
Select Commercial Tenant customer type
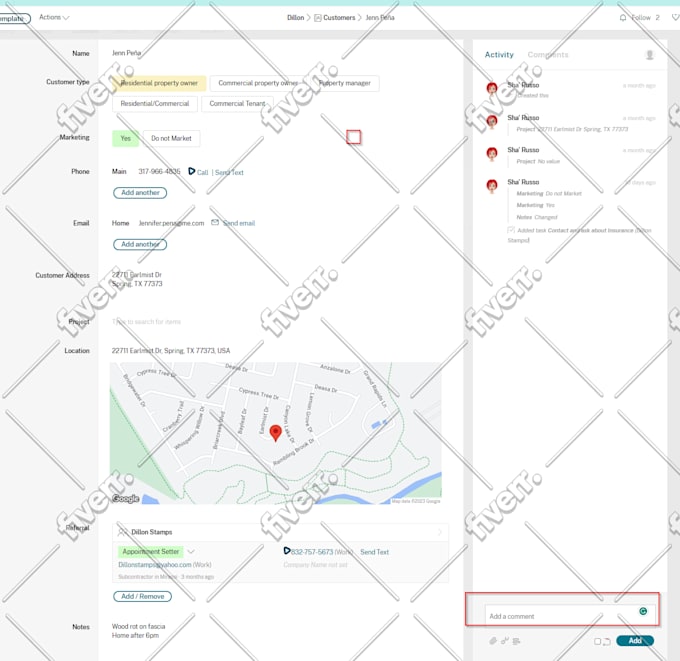point(237,104)
